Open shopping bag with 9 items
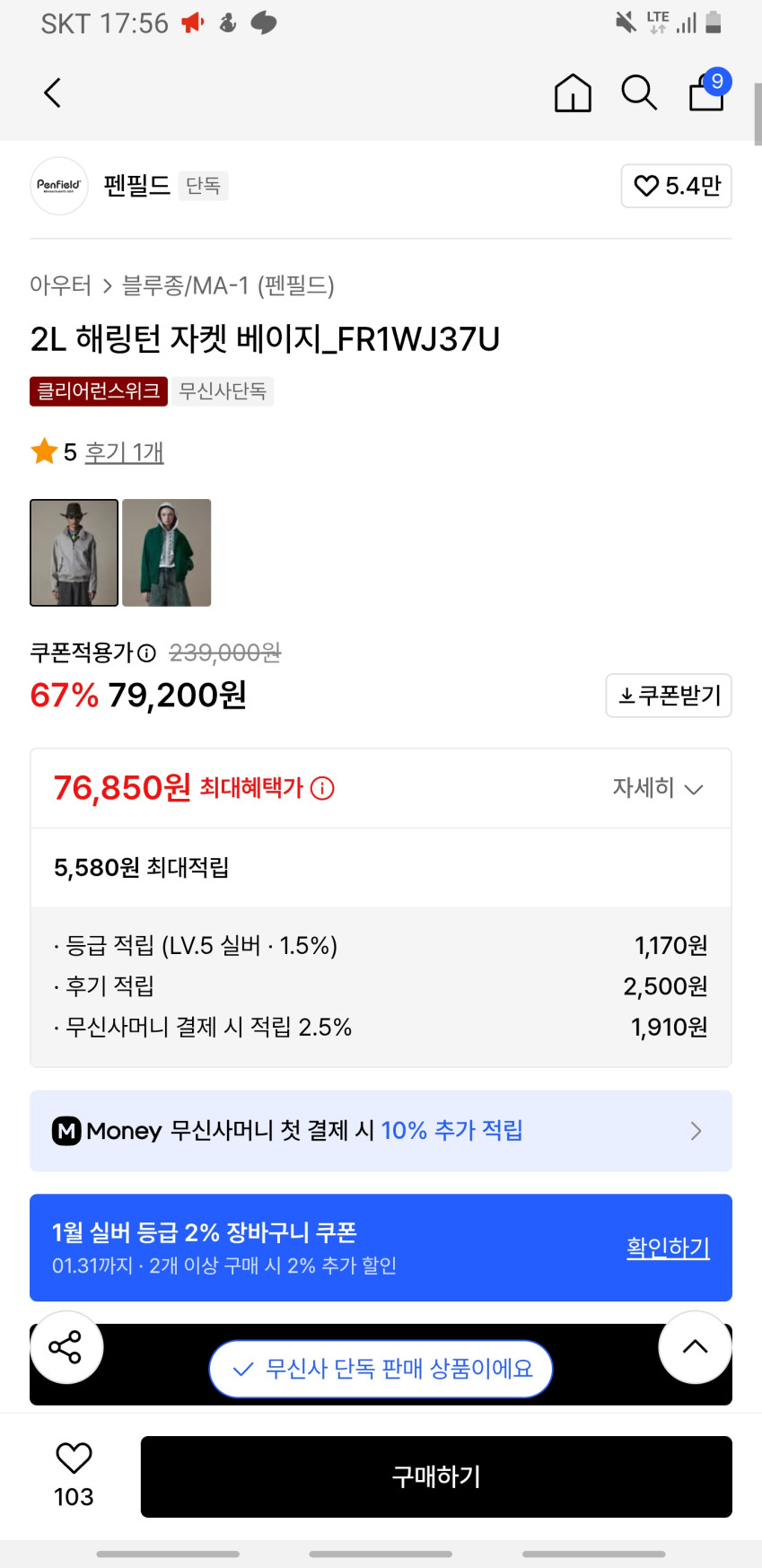The image size is (762, 1568). tap(707, 92)
